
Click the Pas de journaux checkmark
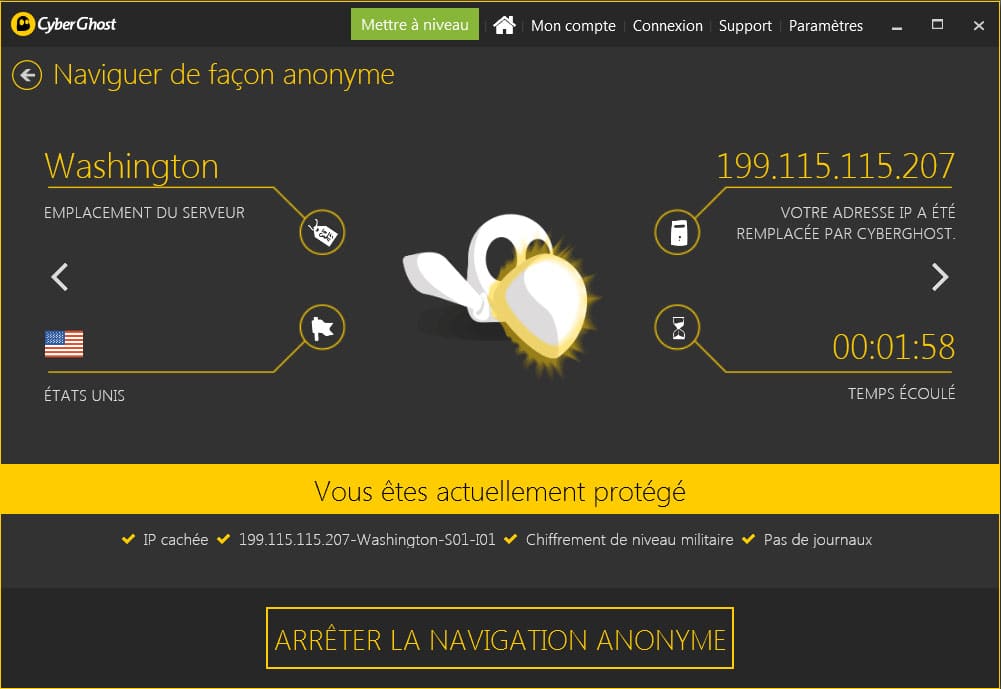[749, 539]
